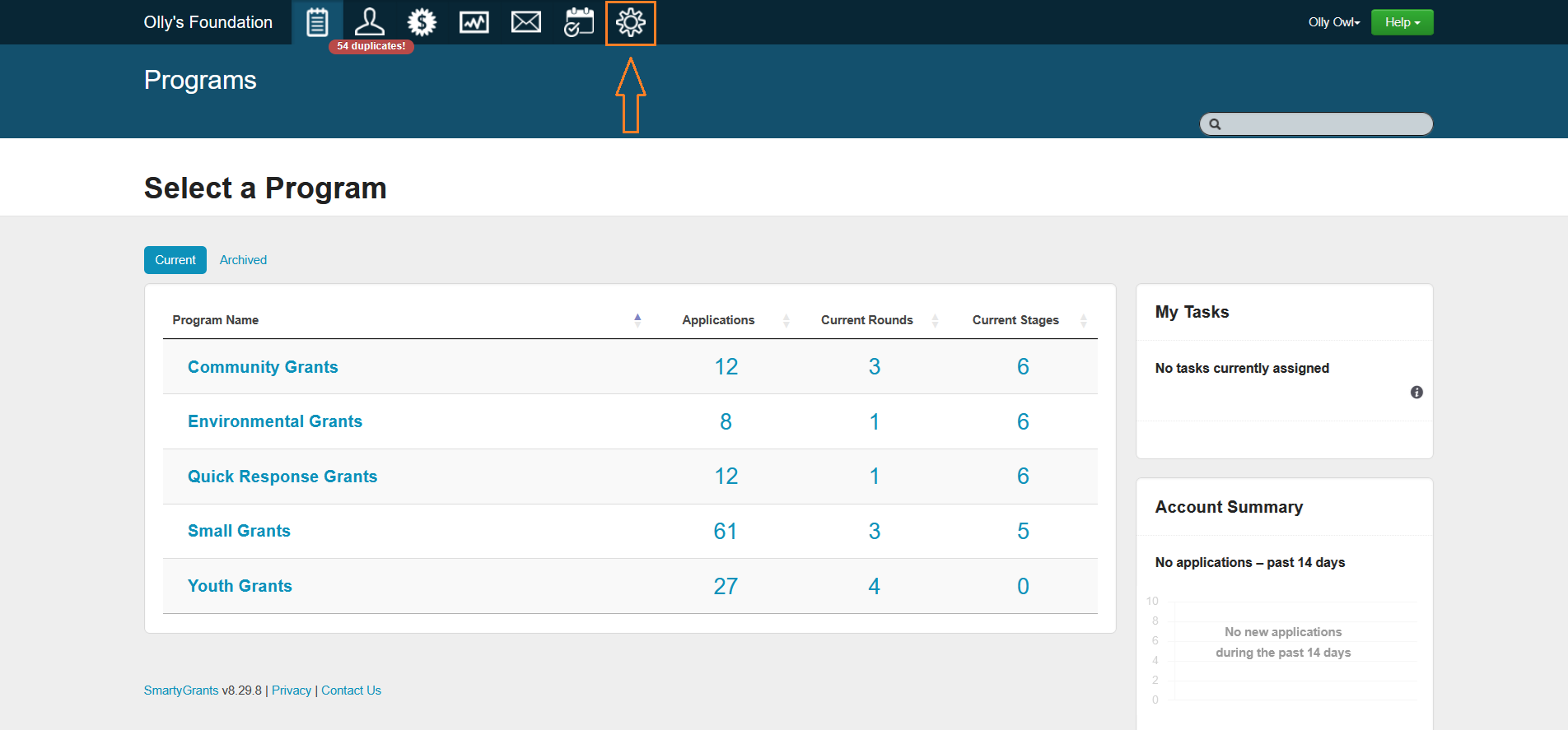Open the calendar tasks icon
1568x730 pixels.
point(578,22)
